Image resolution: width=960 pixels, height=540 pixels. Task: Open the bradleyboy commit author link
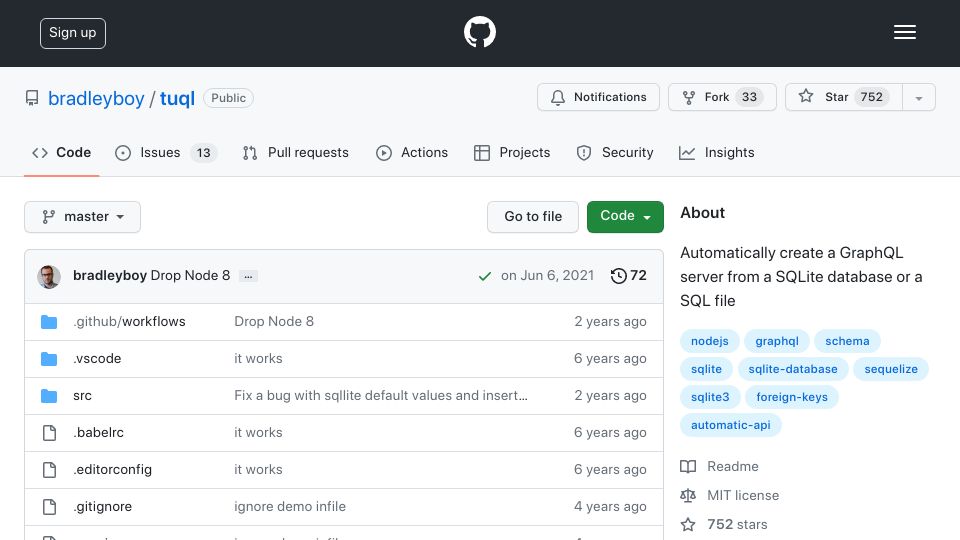pos(110,276)
